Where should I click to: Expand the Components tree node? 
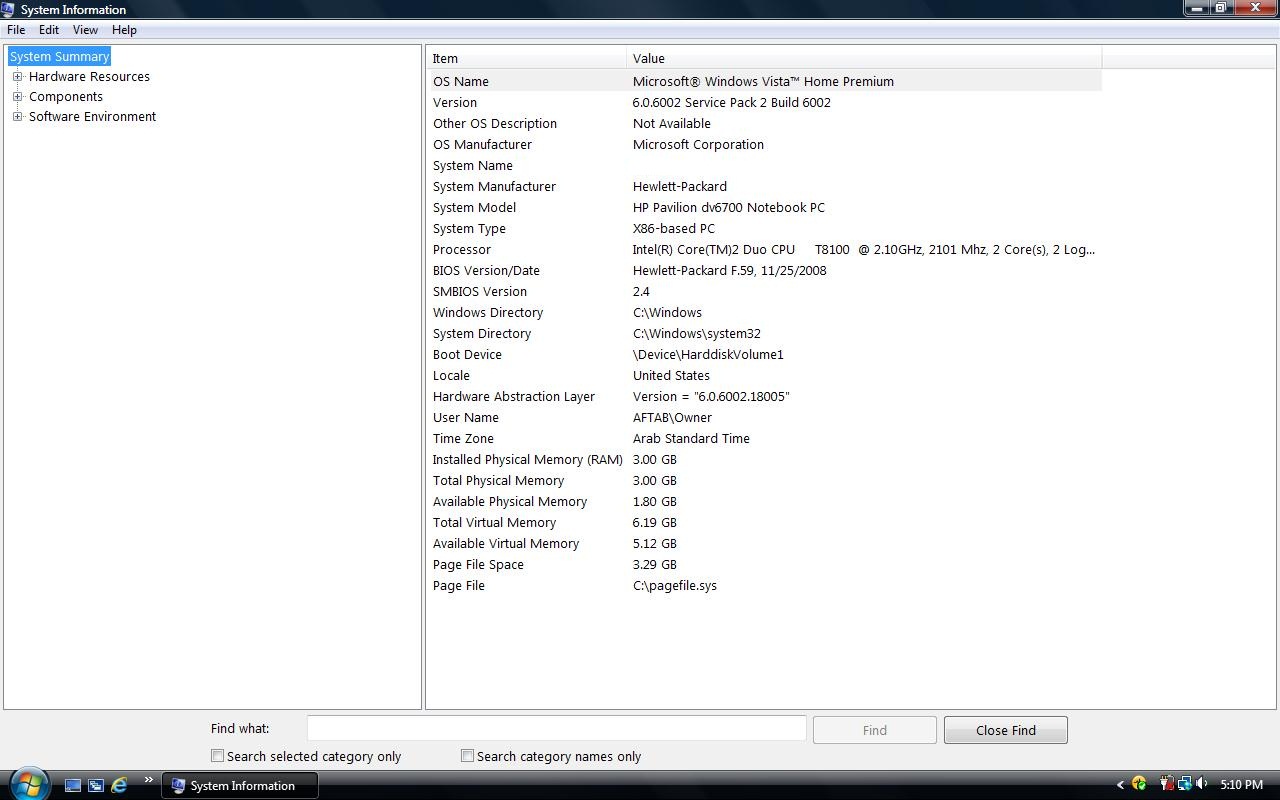[x=17, y=96]
